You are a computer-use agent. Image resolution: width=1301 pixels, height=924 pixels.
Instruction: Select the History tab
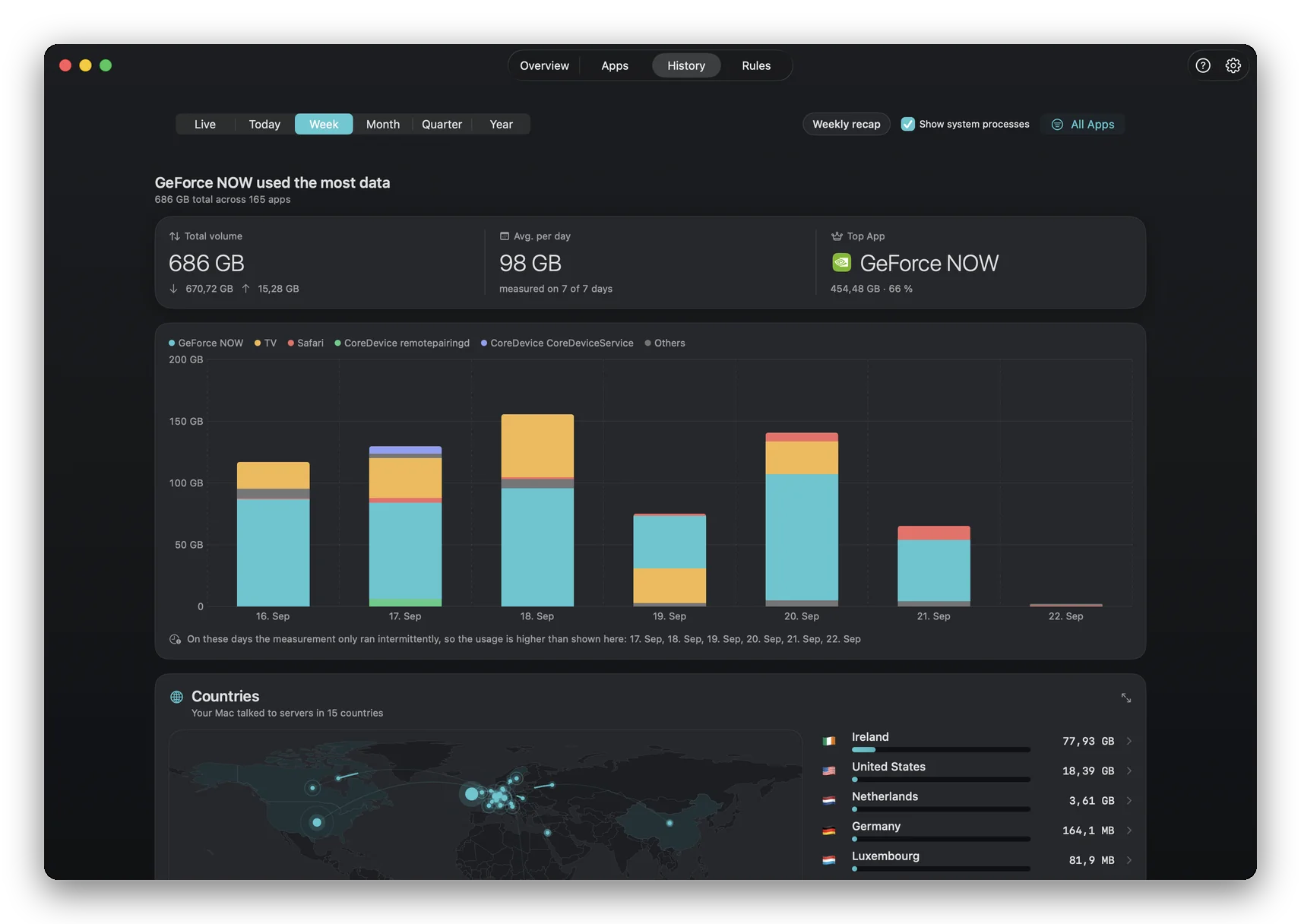pos(686,65)
